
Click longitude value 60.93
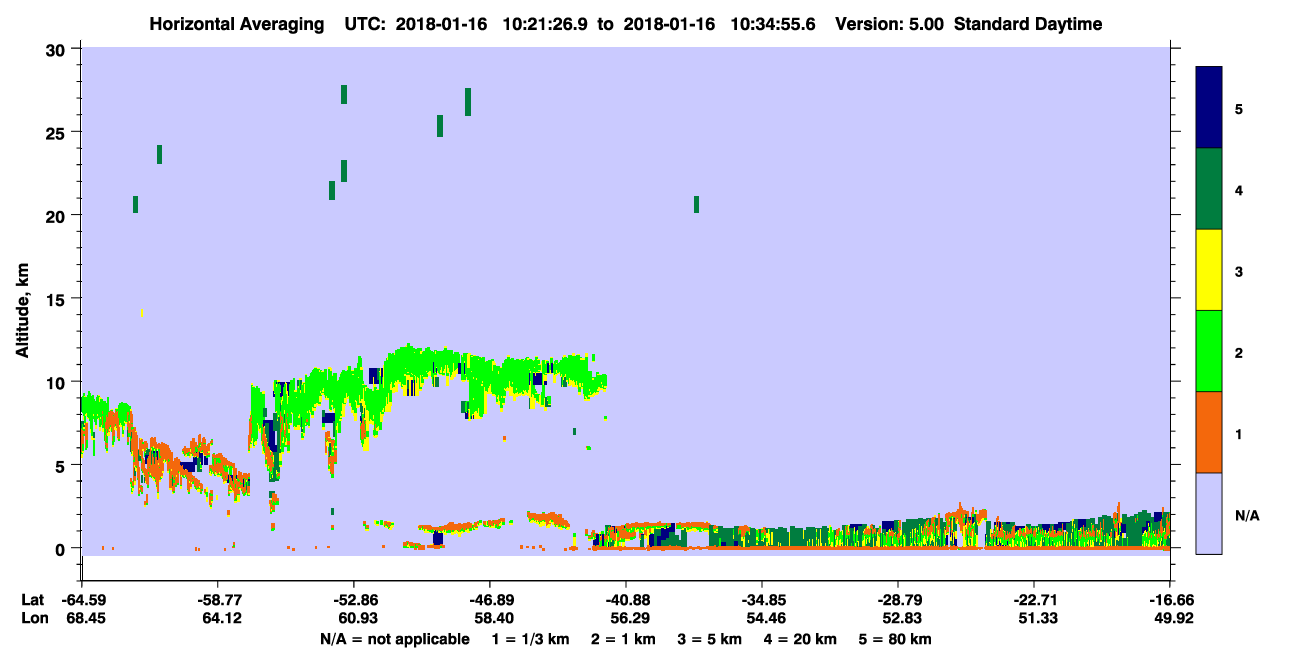click(357, 619)
